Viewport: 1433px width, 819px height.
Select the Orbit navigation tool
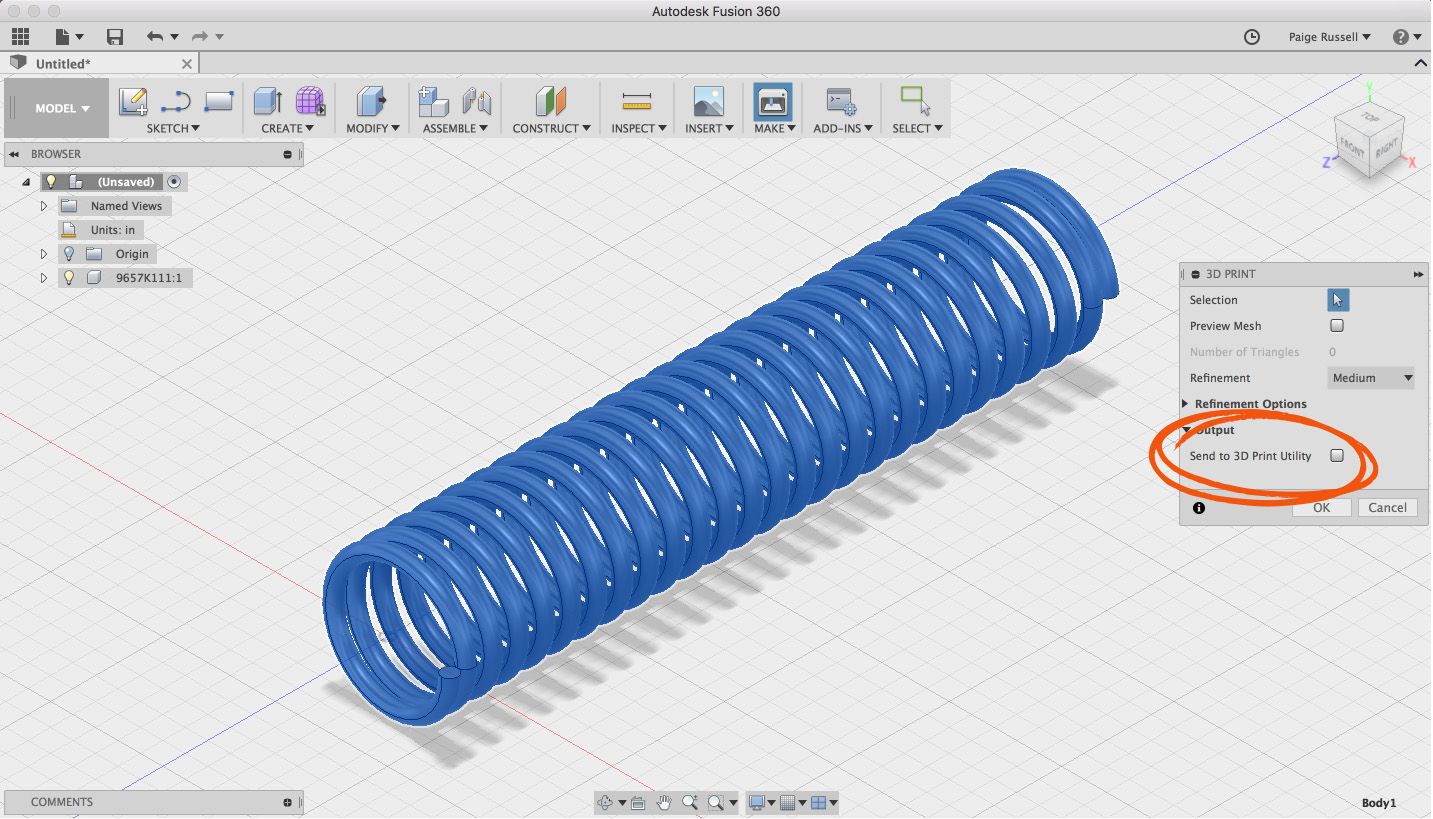(605, 802)
